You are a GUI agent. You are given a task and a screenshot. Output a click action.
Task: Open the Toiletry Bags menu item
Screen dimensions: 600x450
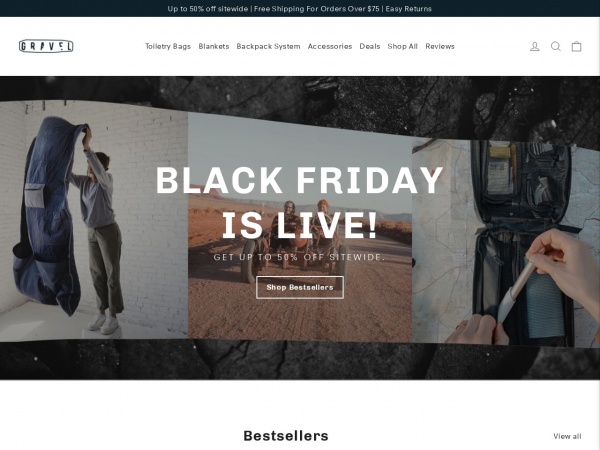click(x=168, y=46)
